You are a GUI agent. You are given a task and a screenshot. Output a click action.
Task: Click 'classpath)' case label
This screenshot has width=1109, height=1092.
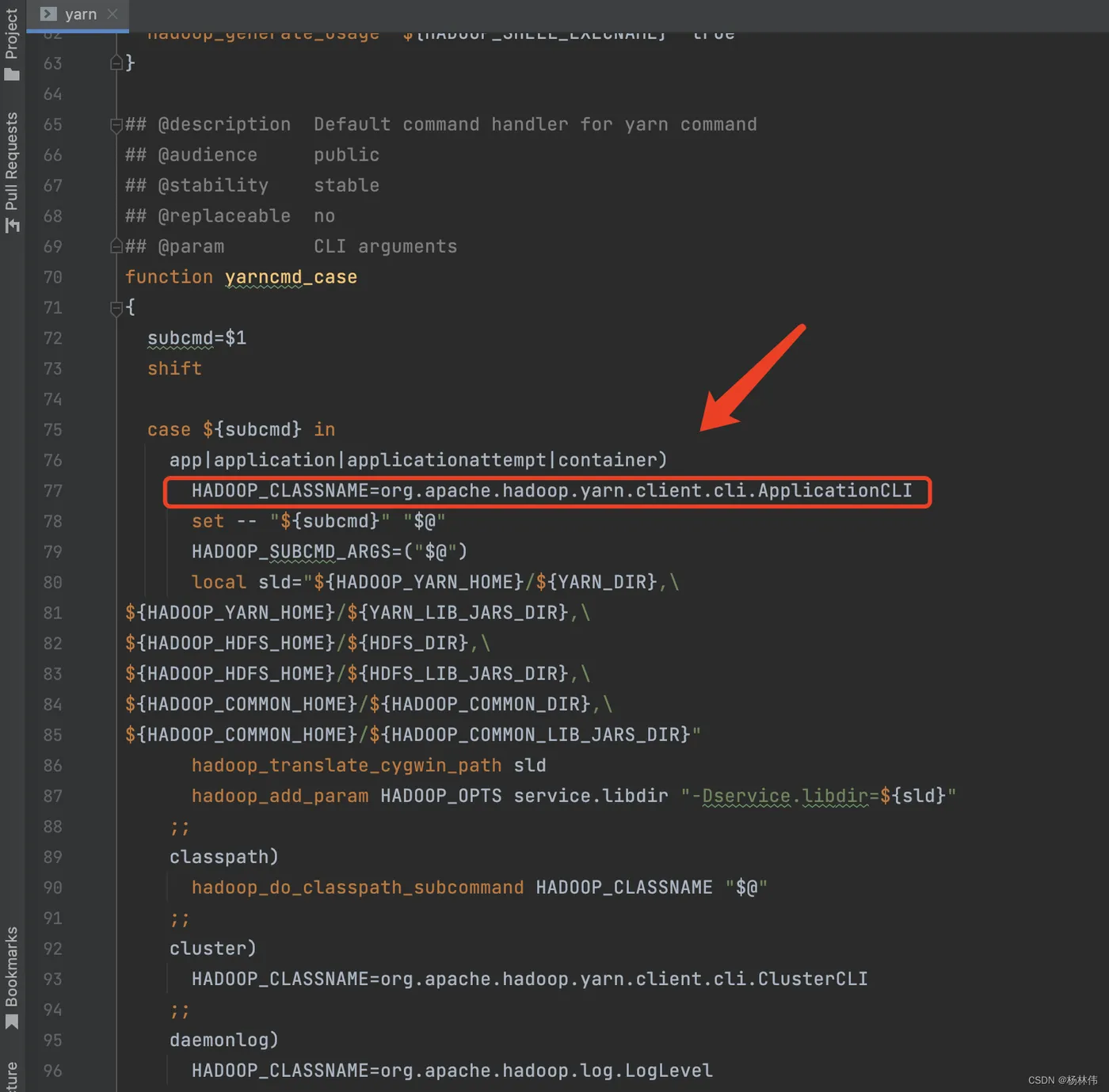pos(224,858)
